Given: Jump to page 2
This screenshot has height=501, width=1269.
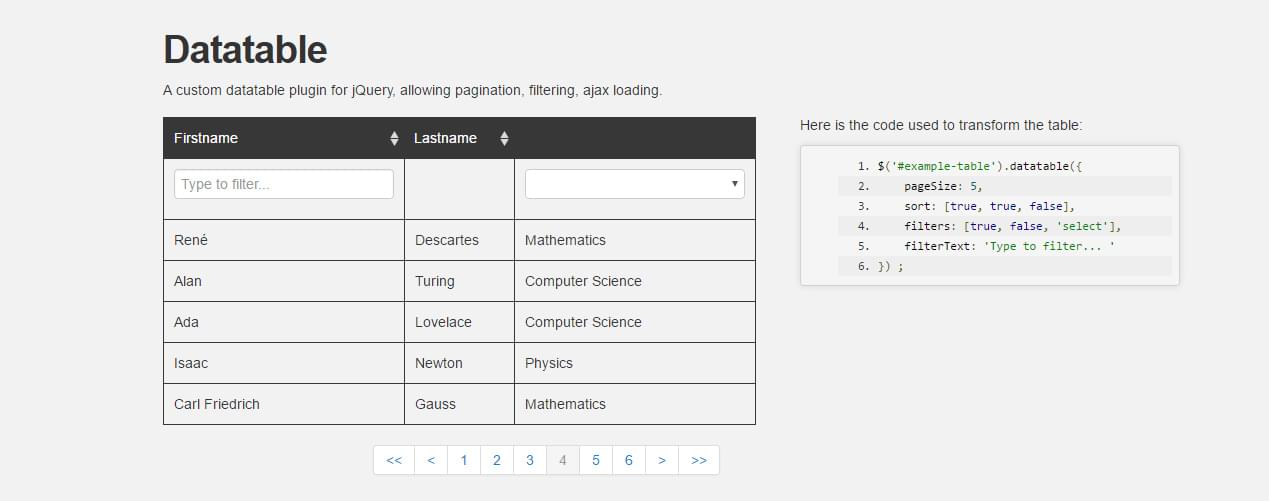Looking at the screenshot, I should tap(497, 460).
